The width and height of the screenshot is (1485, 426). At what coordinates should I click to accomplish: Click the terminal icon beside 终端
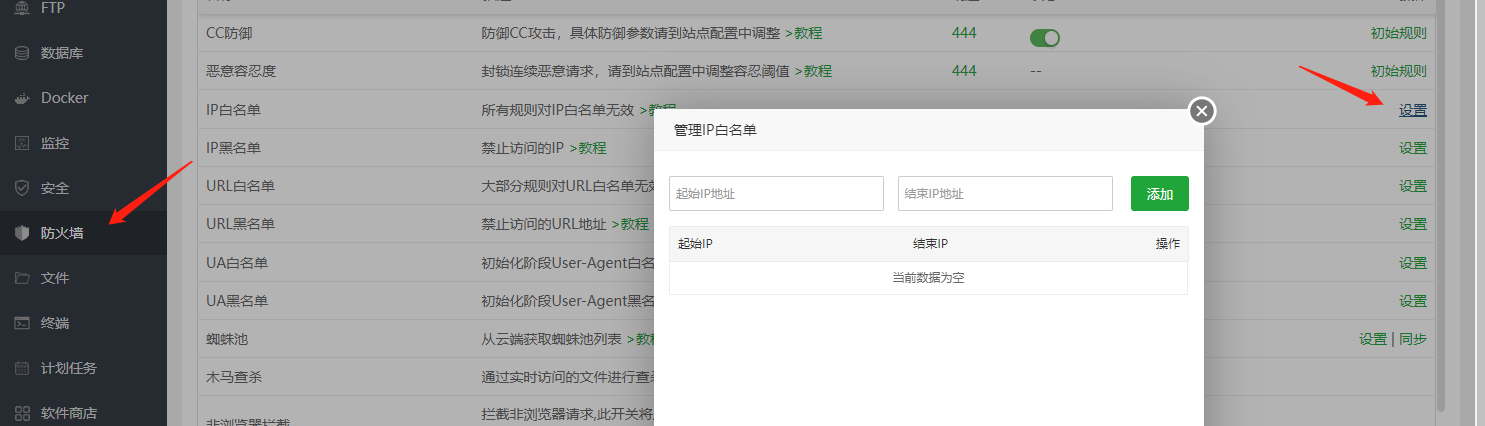pyautogui.click(x=22, y=323)
